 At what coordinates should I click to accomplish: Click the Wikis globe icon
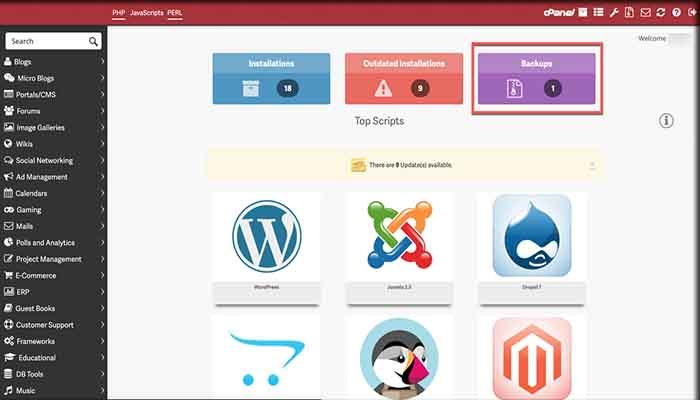click(x=8, y=144)
